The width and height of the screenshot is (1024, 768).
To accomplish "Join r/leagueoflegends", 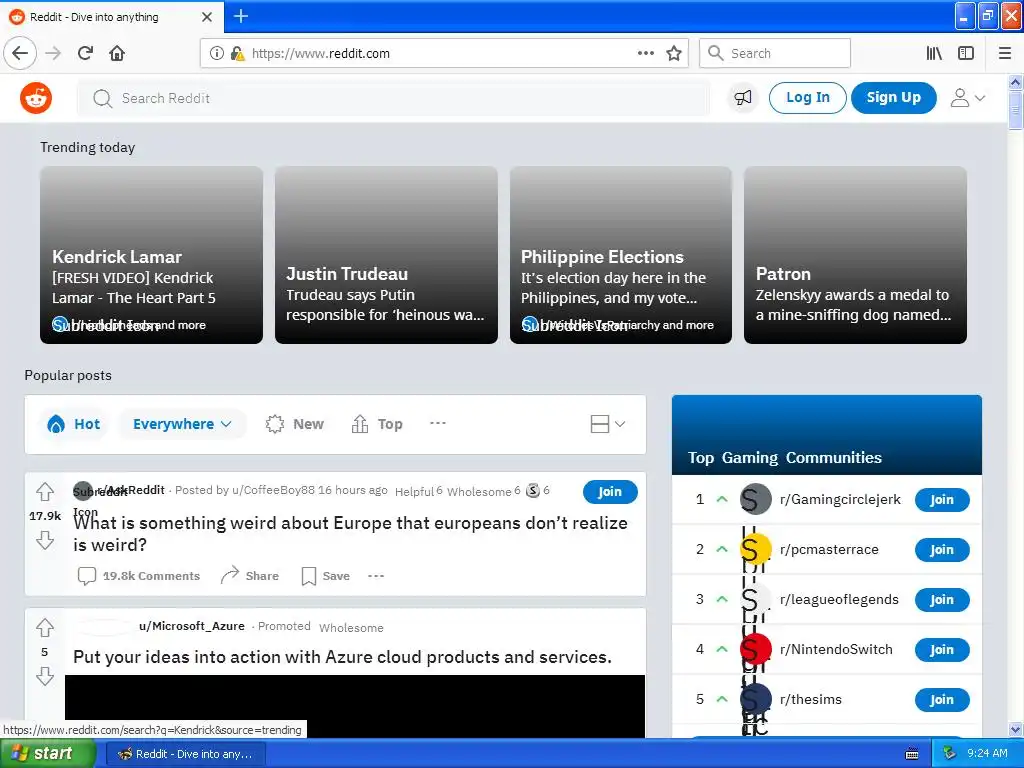I will coord(942,600).
